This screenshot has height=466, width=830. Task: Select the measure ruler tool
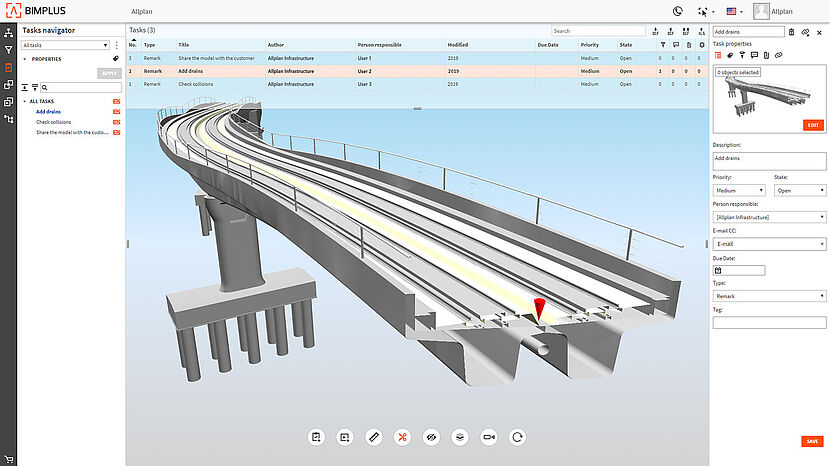(373, 437)
